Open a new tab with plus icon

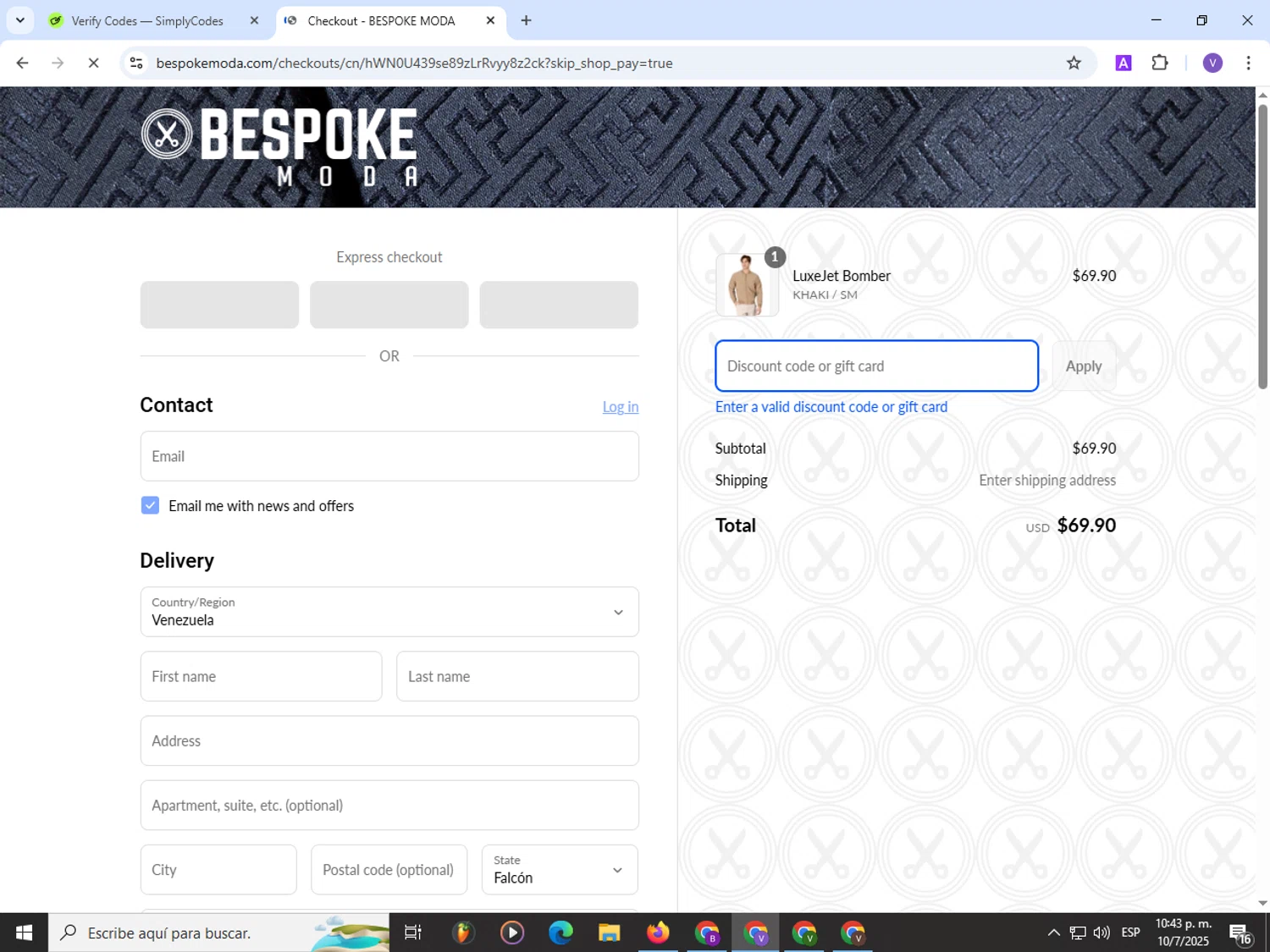pyautogui.click(x=526, y=20)
